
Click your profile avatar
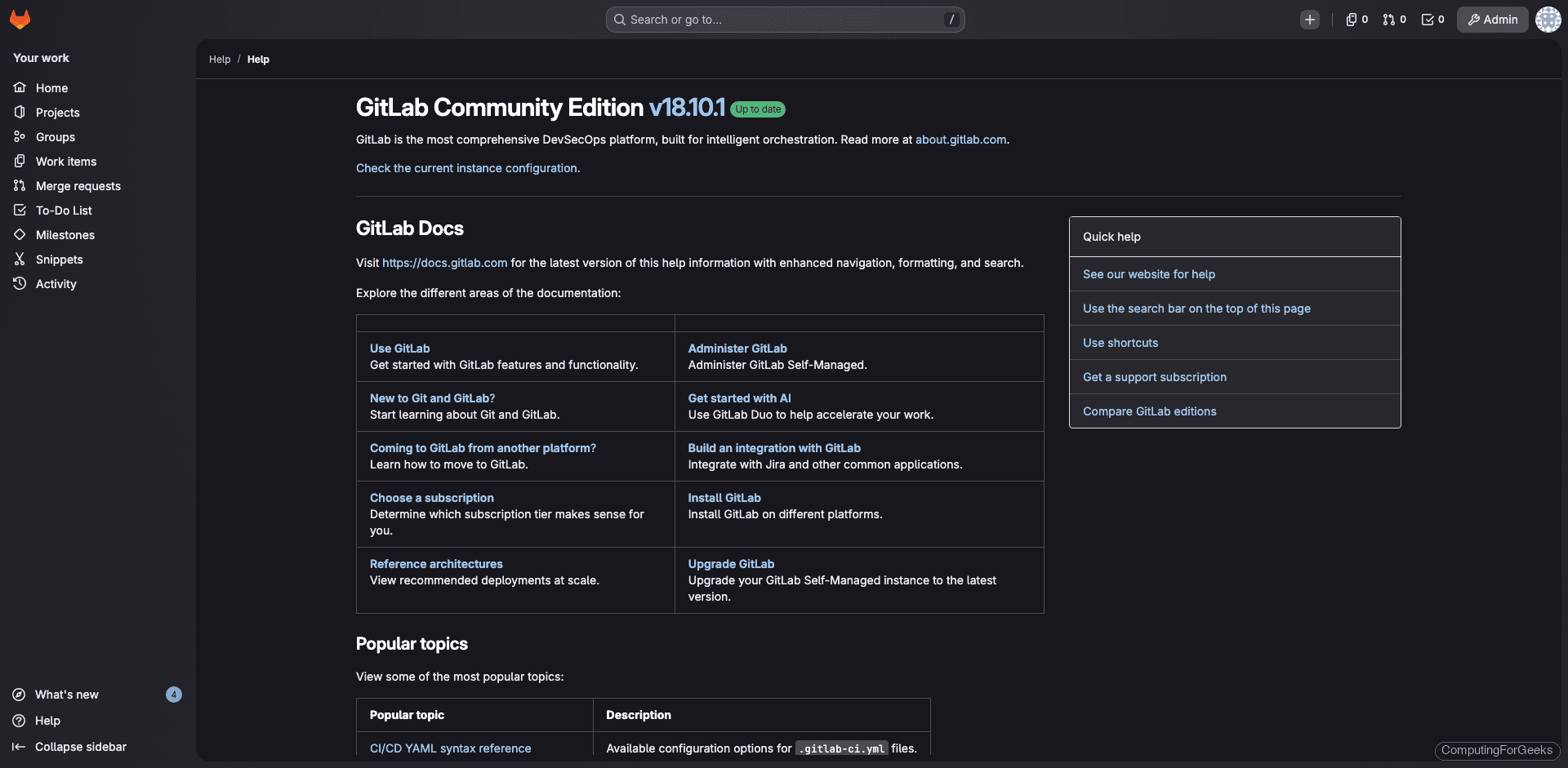click(1548, 19)
